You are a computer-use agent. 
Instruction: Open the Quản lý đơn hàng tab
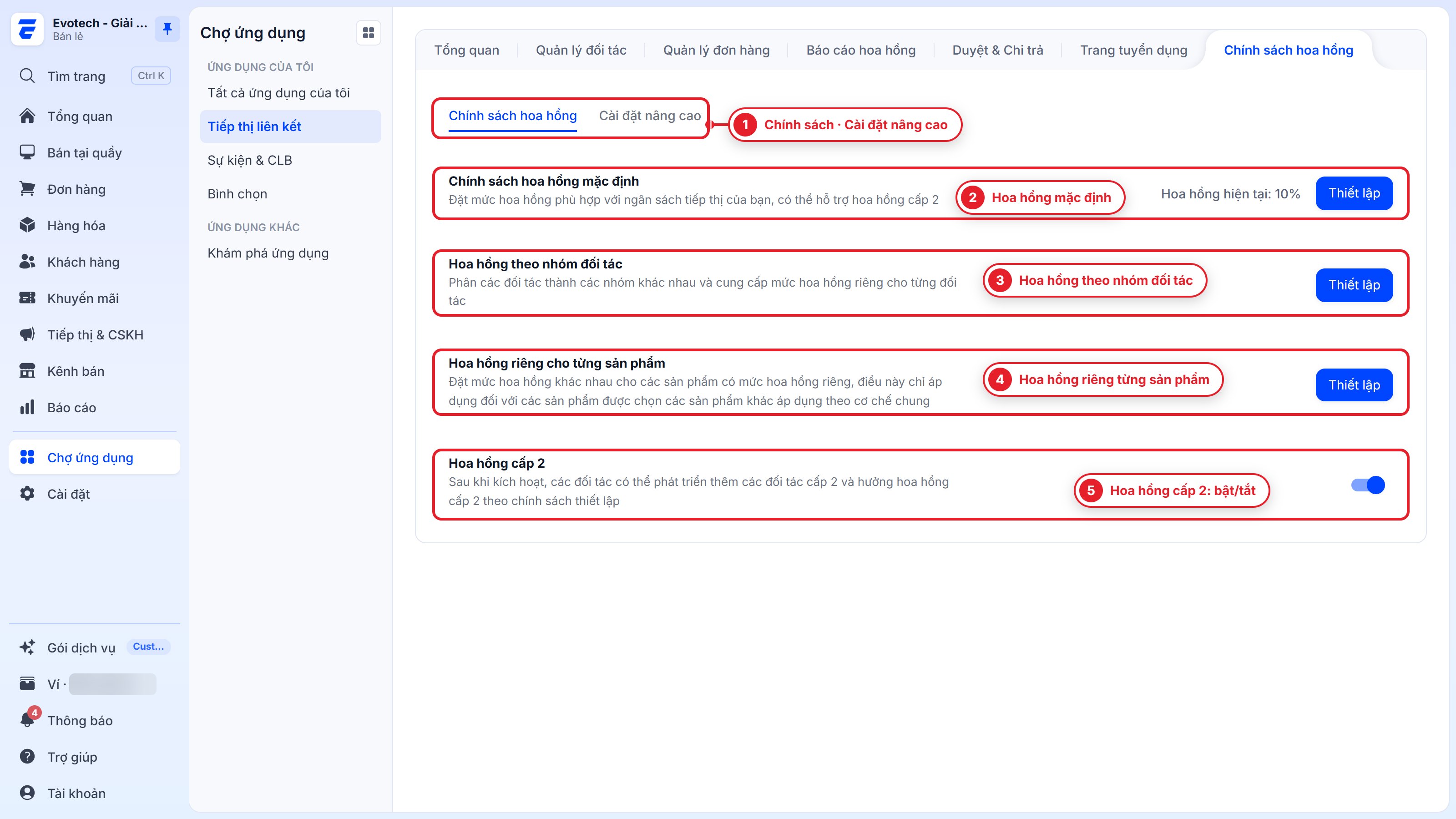click(716, 51)
